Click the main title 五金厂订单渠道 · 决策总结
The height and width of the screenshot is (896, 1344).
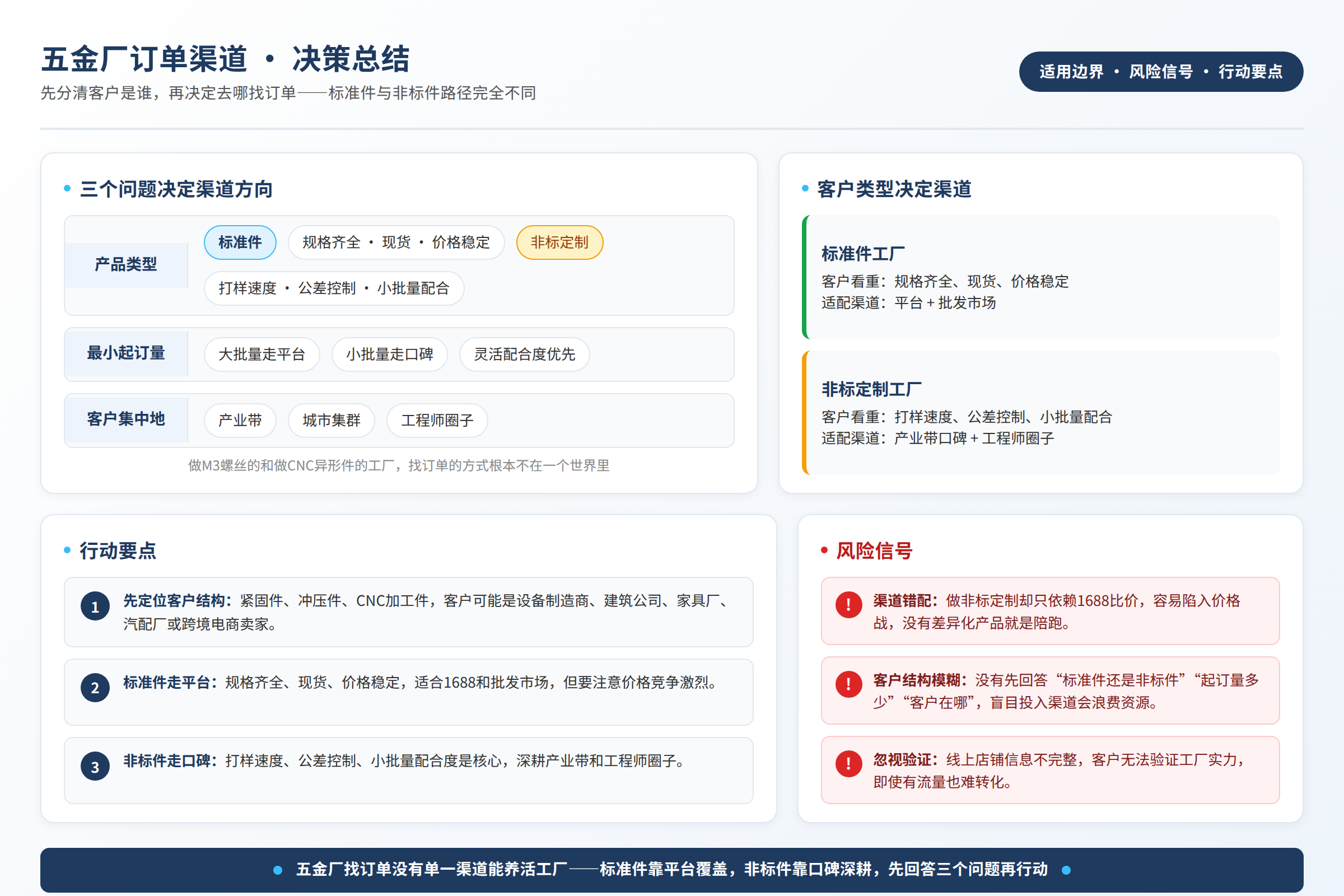[225, 59]
